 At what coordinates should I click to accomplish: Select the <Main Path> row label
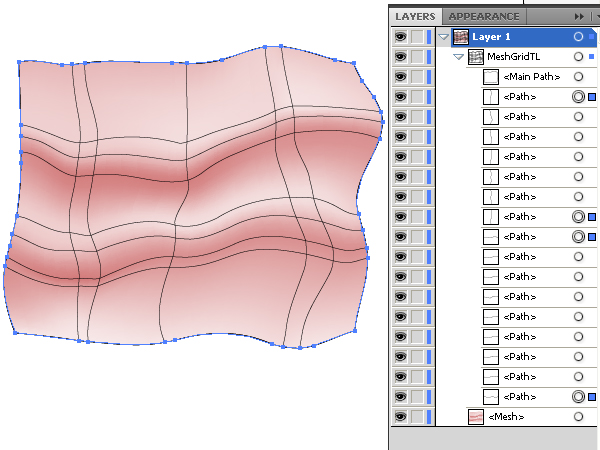point(532,77)
